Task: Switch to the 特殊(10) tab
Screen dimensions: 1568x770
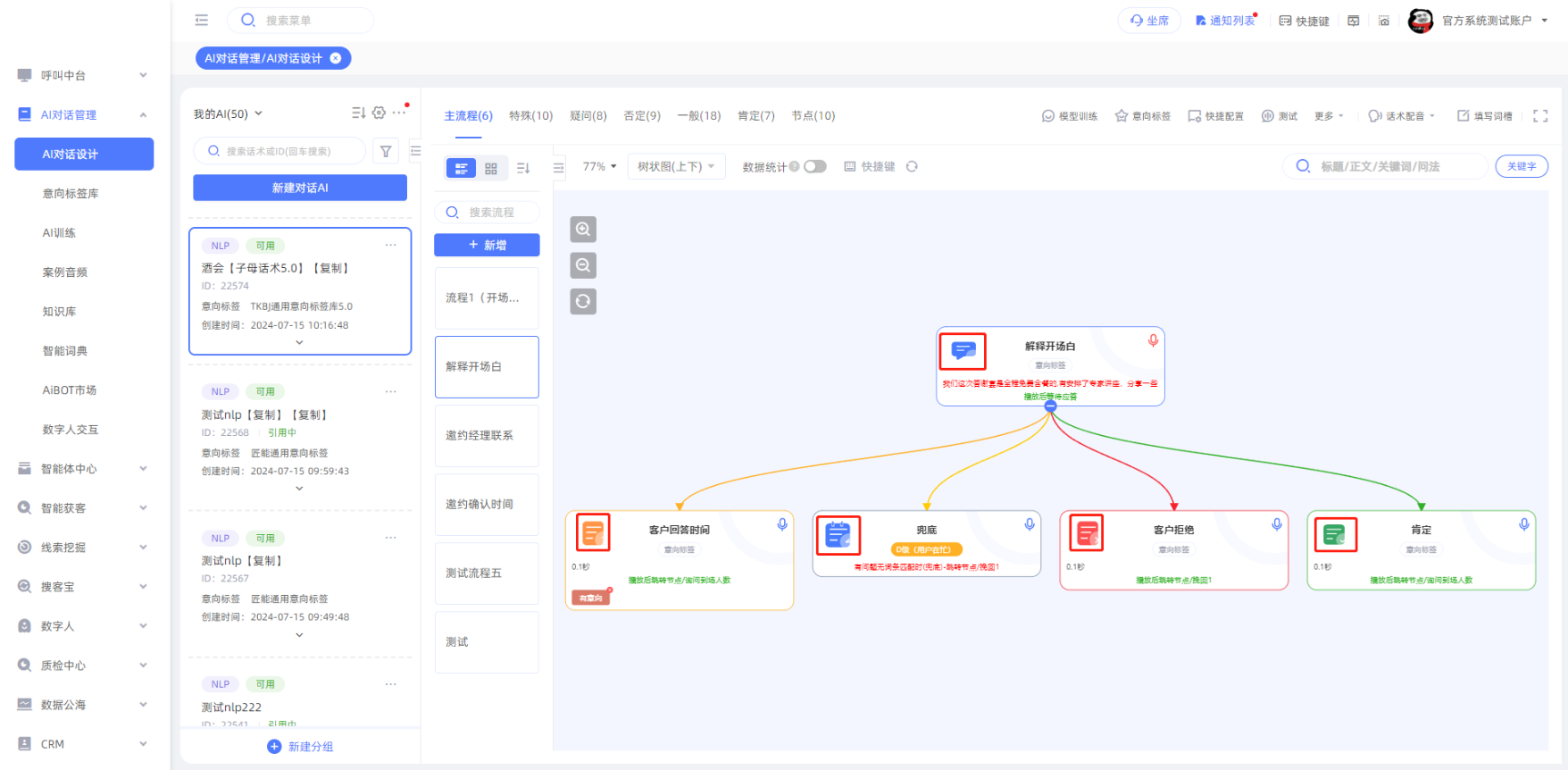Action: [x=530, y=116]
